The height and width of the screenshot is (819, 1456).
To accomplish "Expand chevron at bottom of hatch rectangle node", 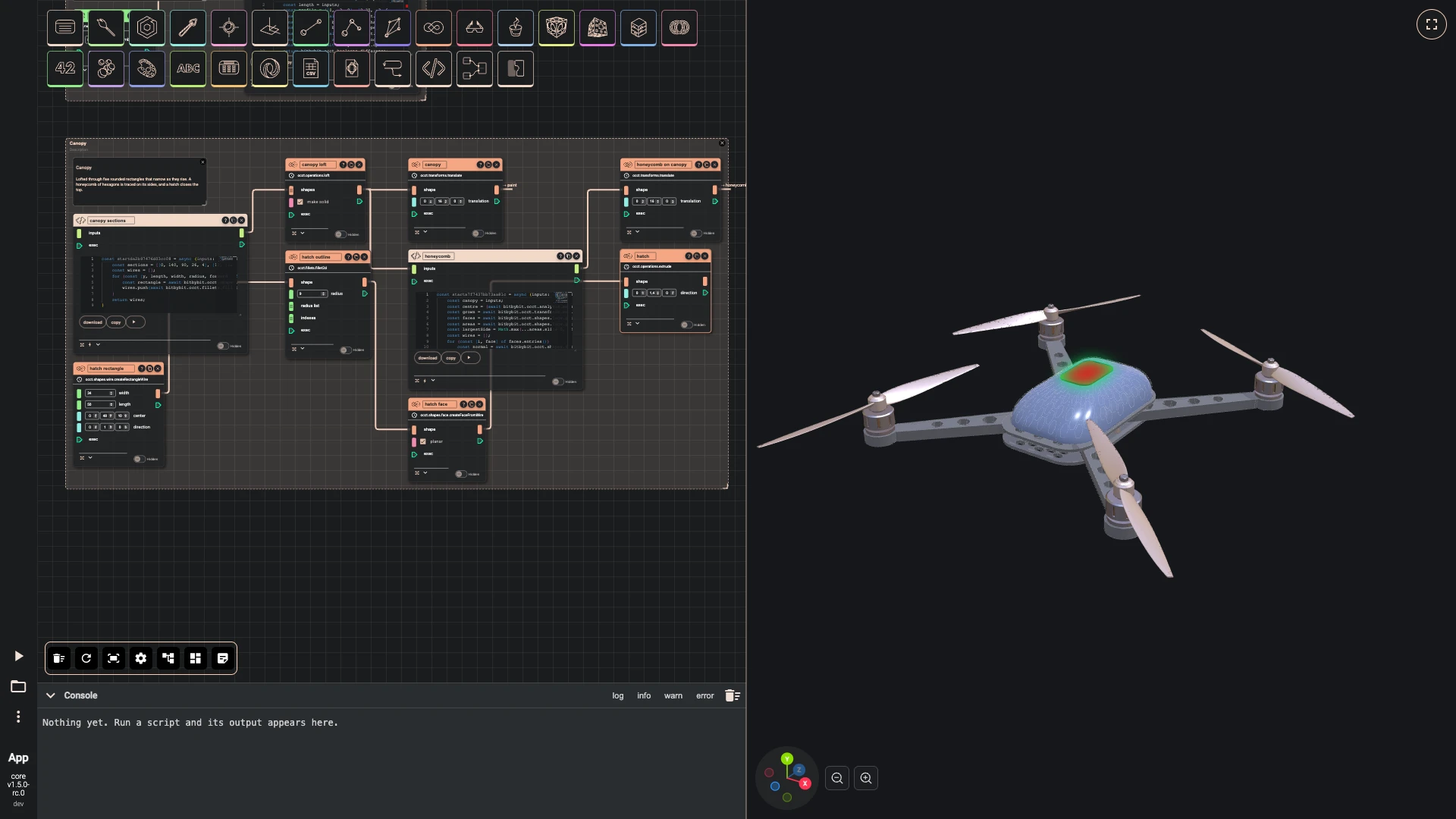I will (x=90, y=457).
